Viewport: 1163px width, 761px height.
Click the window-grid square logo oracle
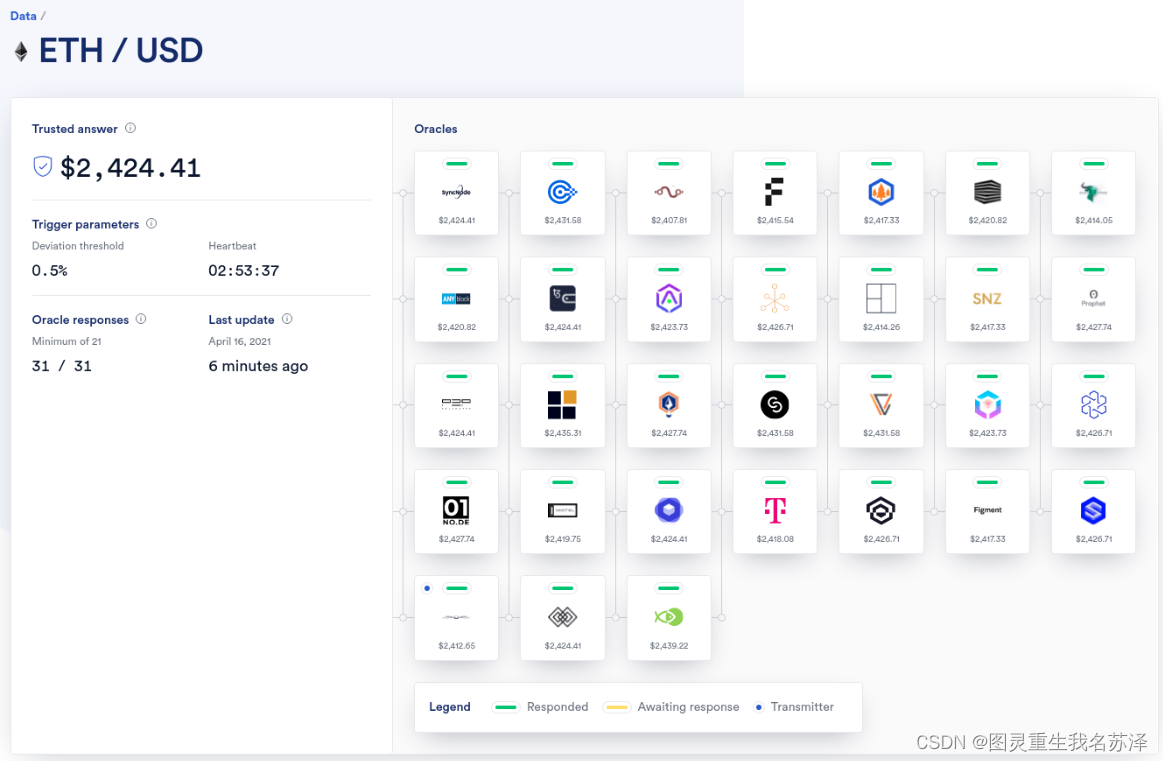click(881, 298)
